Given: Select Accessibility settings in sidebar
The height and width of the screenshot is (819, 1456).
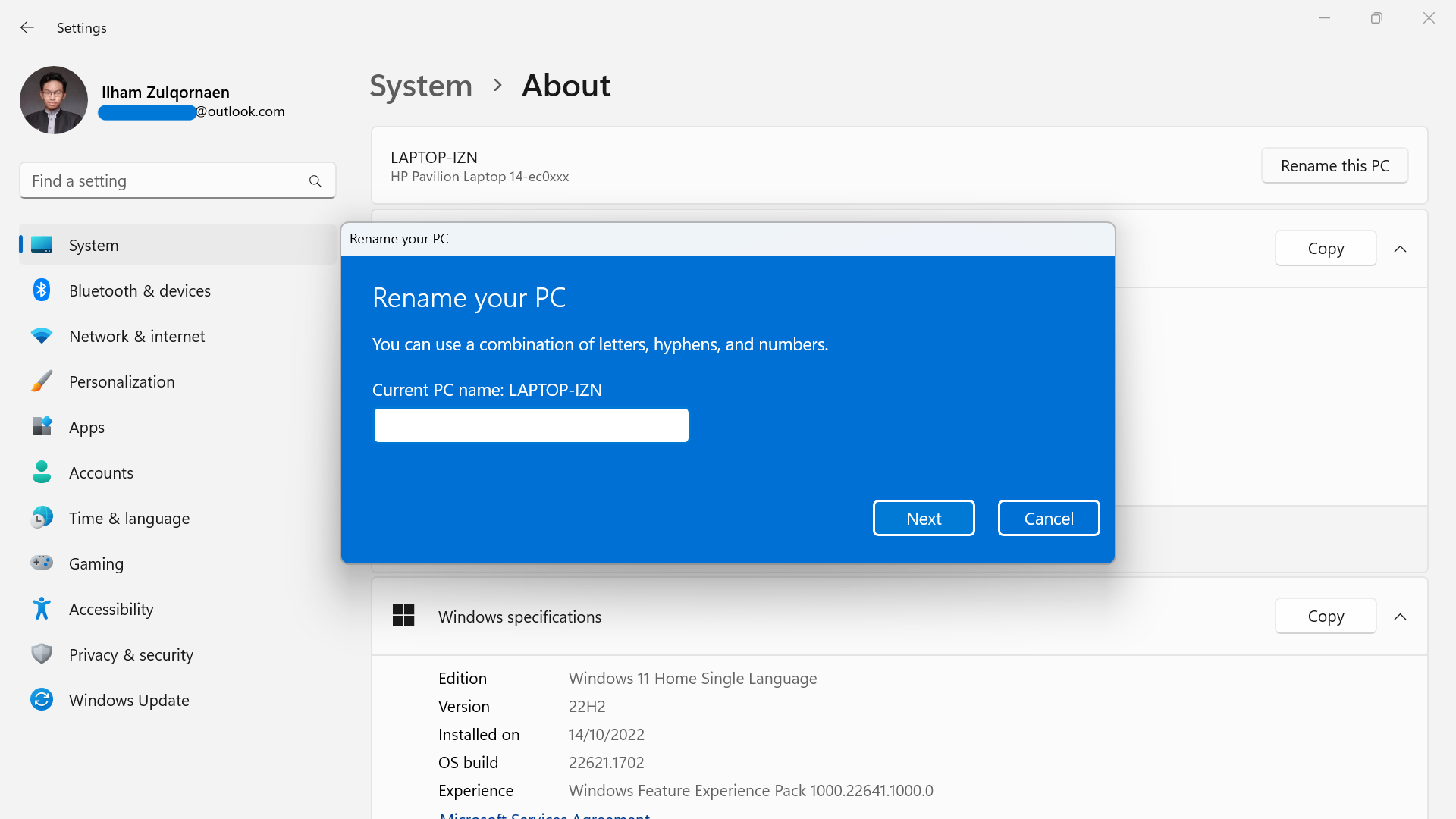Looking at the screenshot, I should point(111,608).
